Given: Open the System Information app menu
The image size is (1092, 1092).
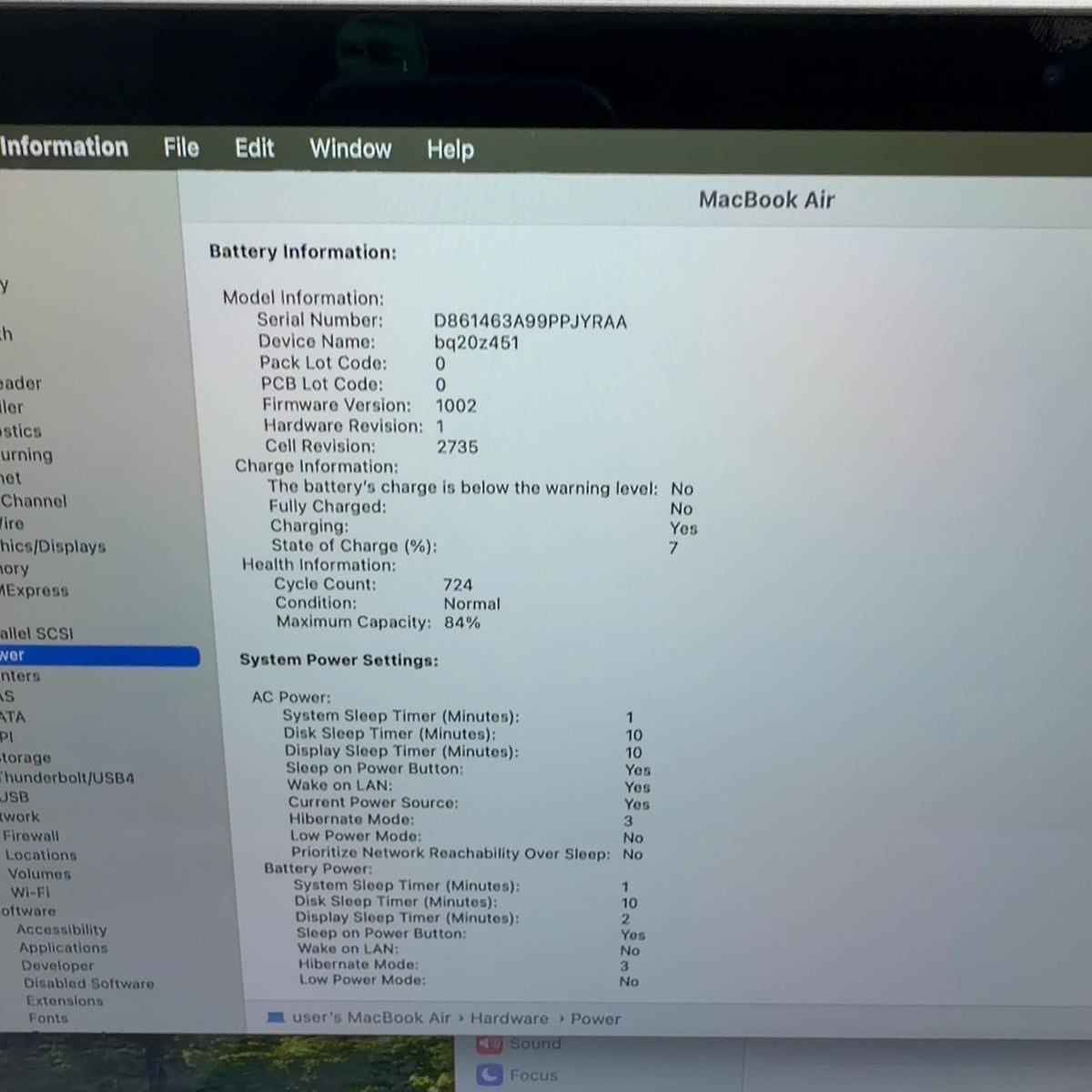Looking at the screenshot, I should coord(64,147).
